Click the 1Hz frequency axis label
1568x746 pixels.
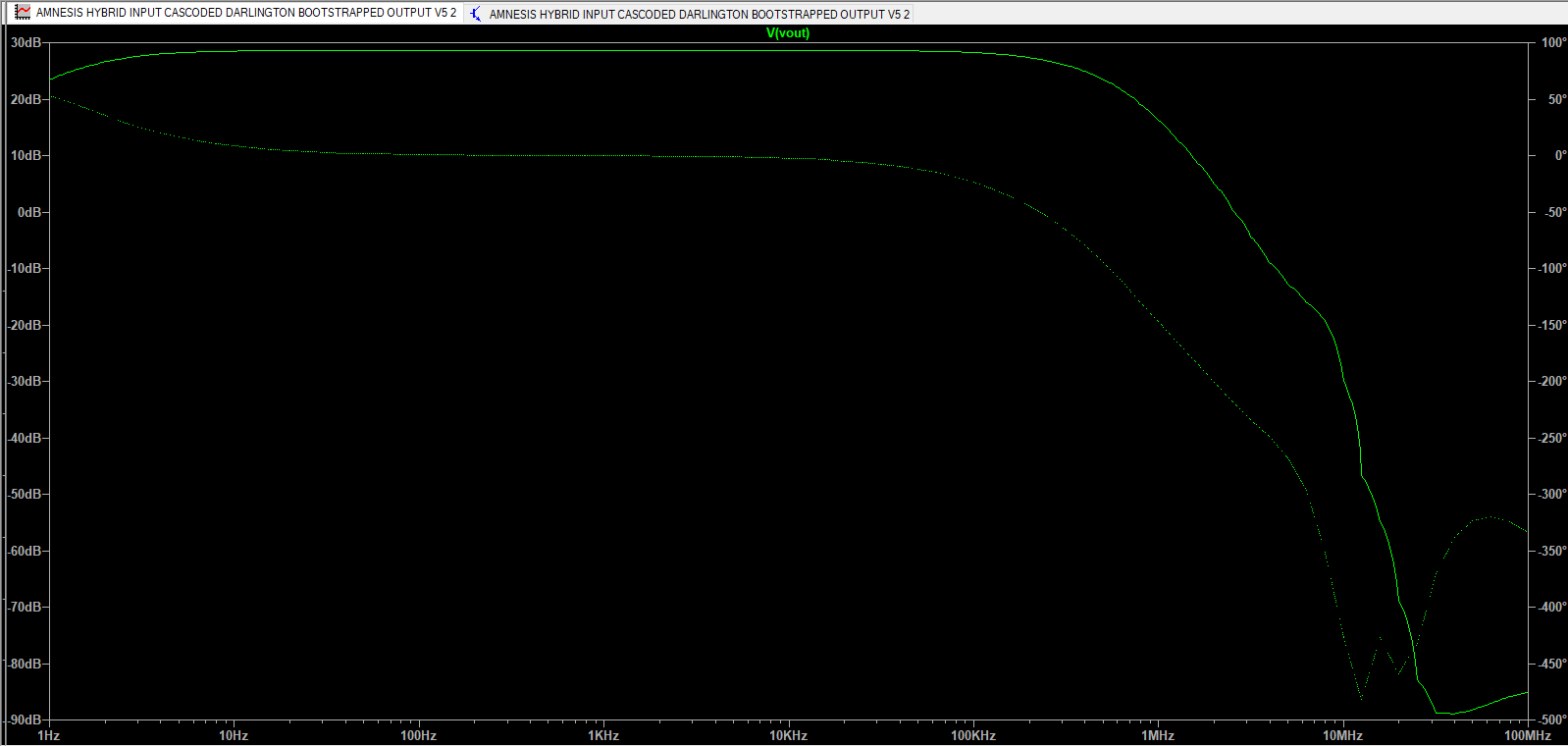click(49, 735)
